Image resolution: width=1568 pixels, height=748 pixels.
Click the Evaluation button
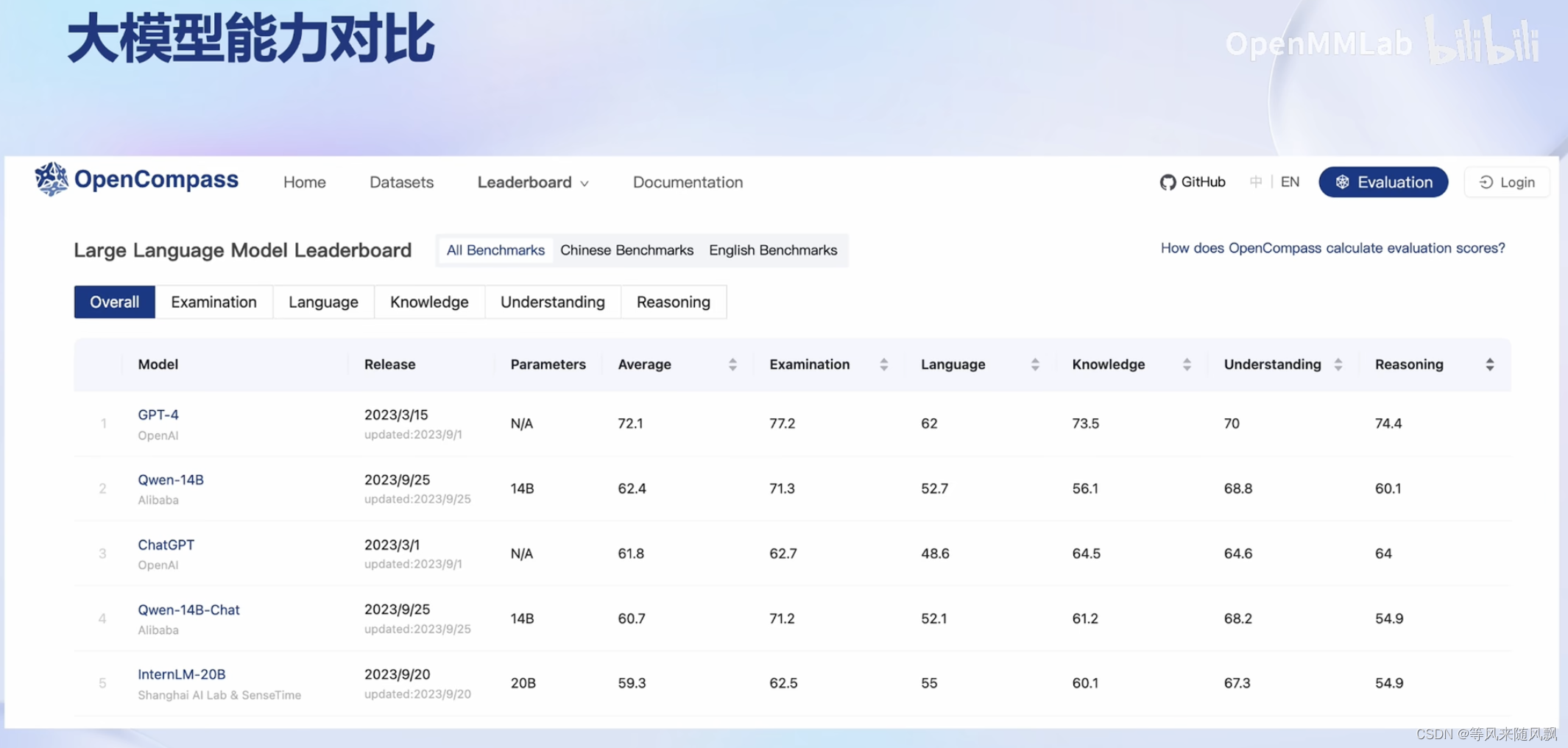tap(1383, 182)
